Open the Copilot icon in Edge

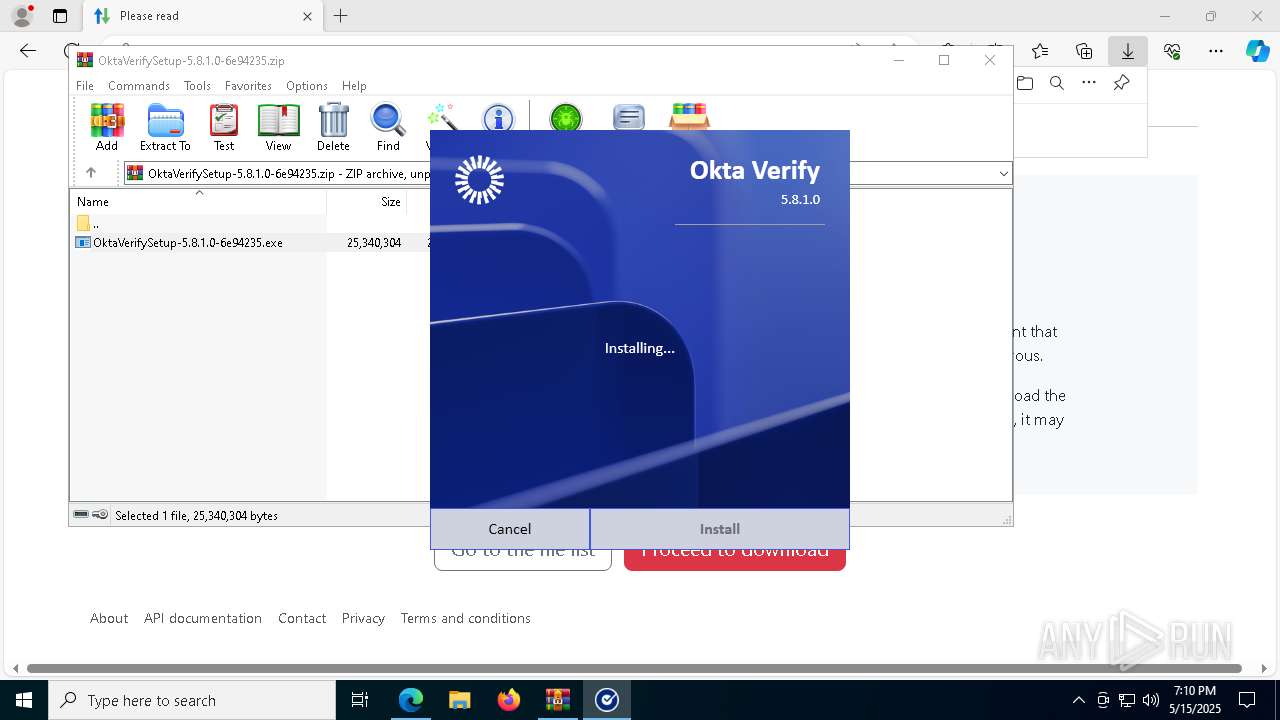[x=1257, y=51]
